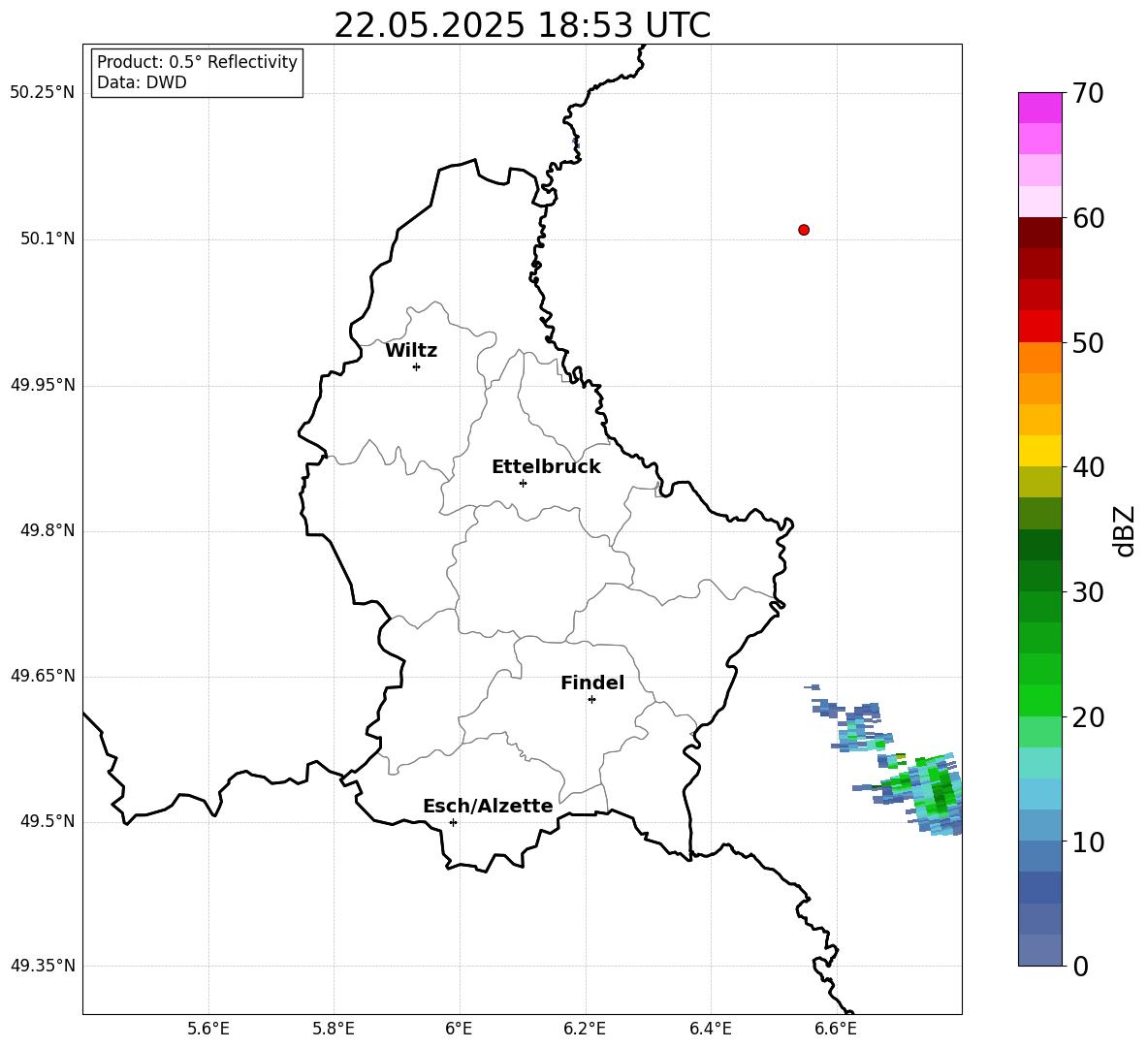Click the 6.2°E longitude label
This screenshot has width=1148, height=1048.
(585, 1029)
